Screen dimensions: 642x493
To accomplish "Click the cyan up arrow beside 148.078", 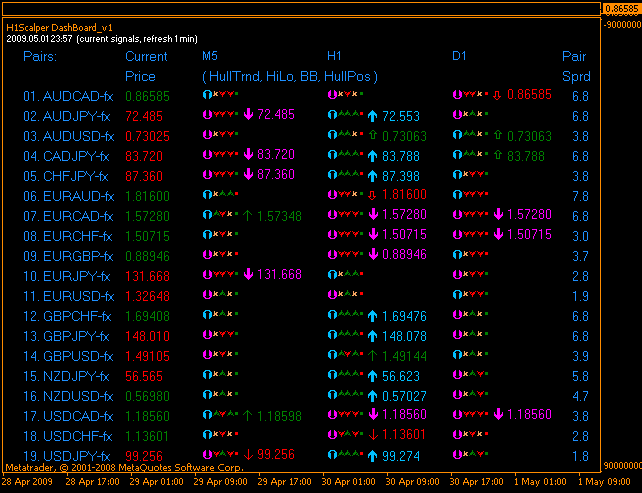I will tap(372, 336).
